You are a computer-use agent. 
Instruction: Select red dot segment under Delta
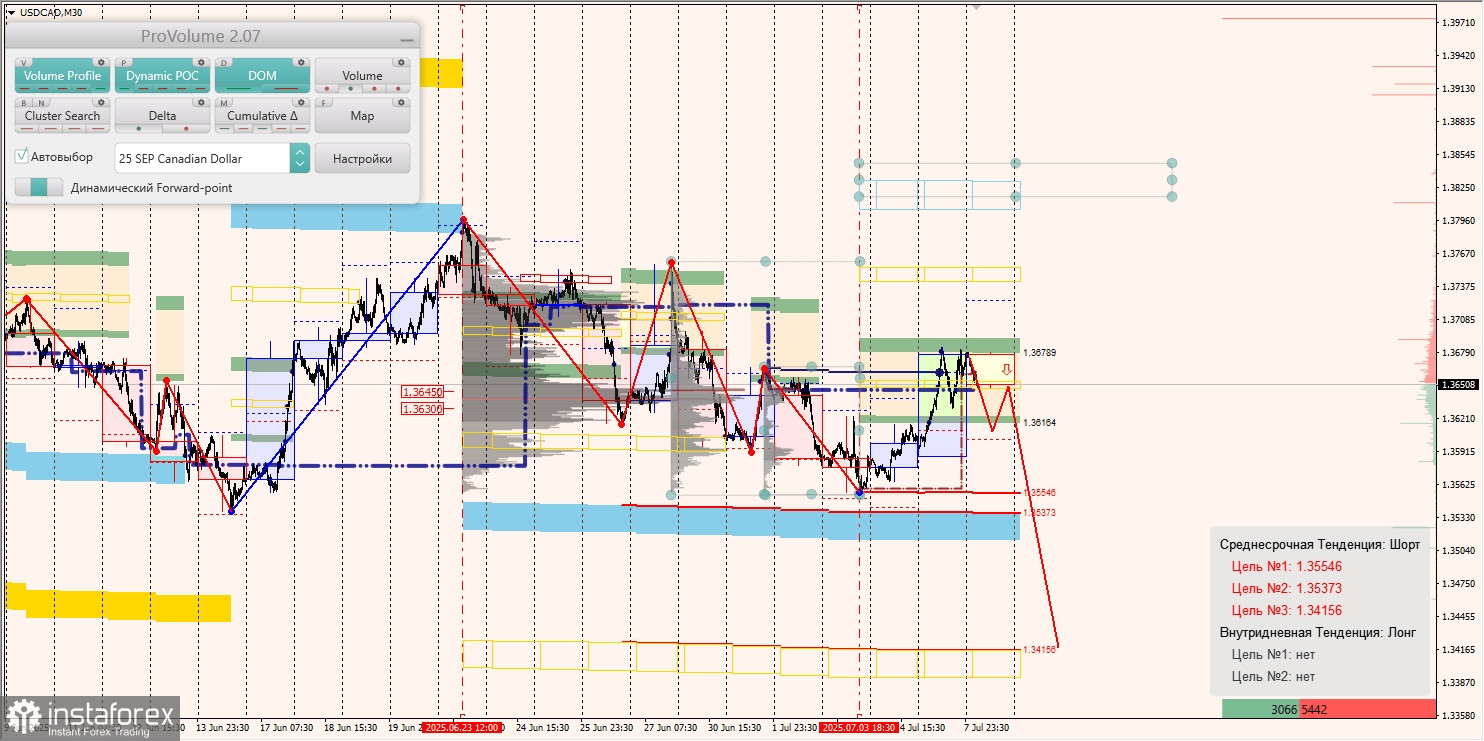tap(185, 129)
